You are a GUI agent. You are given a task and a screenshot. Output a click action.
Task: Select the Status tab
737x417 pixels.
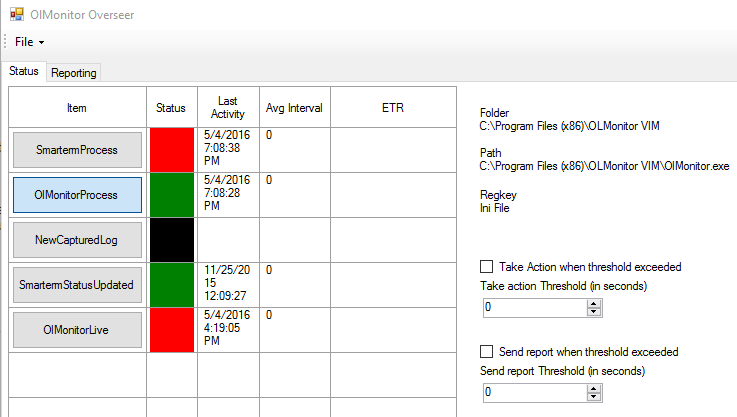click(x=24, y=72)
